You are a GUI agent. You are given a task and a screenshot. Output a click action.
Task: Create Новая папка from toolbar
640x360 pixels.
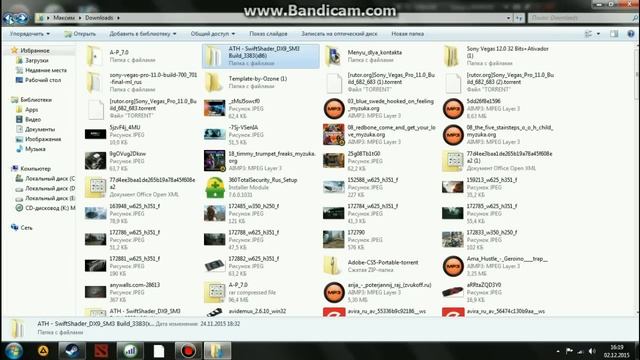click(x=407, y=34)
